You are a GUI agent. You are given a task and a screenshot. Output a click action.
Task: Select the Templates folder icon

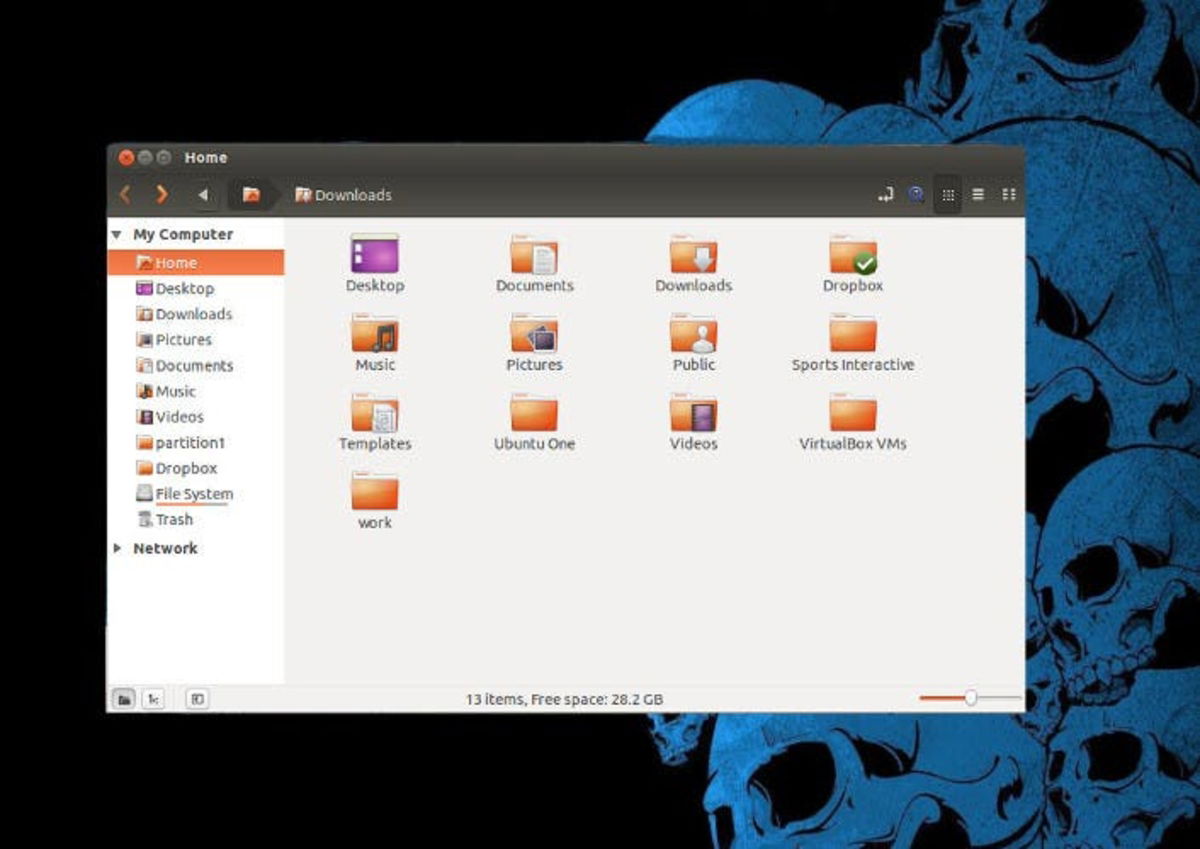coord(375,412)
